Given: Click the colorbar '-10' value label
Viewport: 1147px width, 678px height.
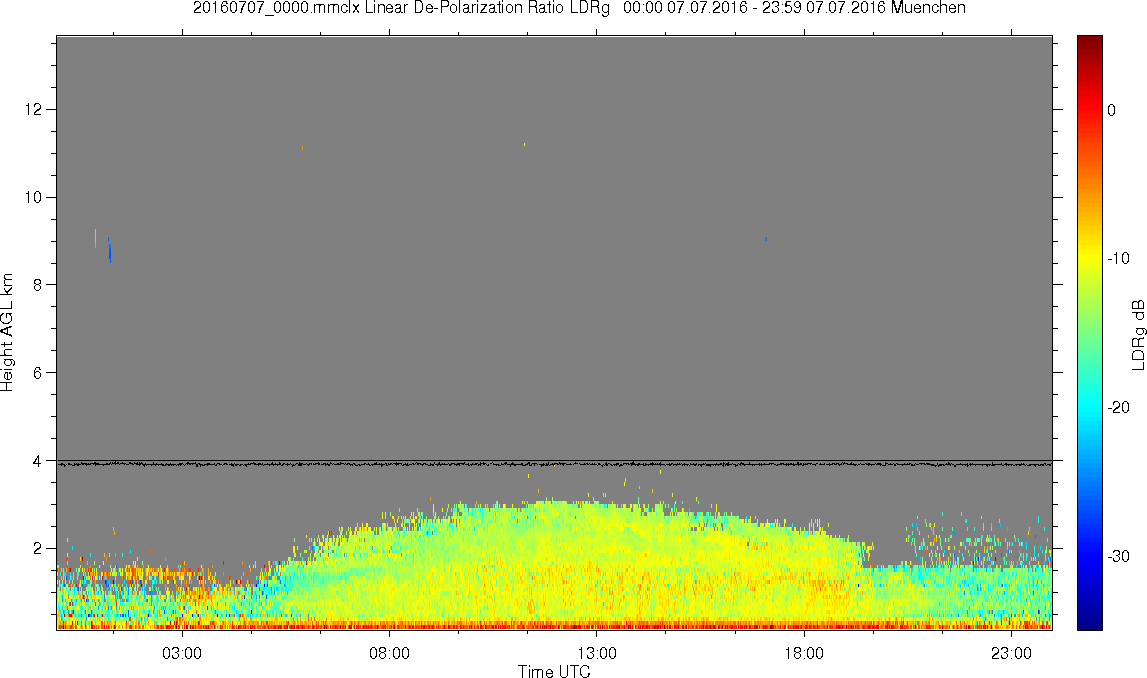Looking at the screenshot, I should tap(1118, 258).
